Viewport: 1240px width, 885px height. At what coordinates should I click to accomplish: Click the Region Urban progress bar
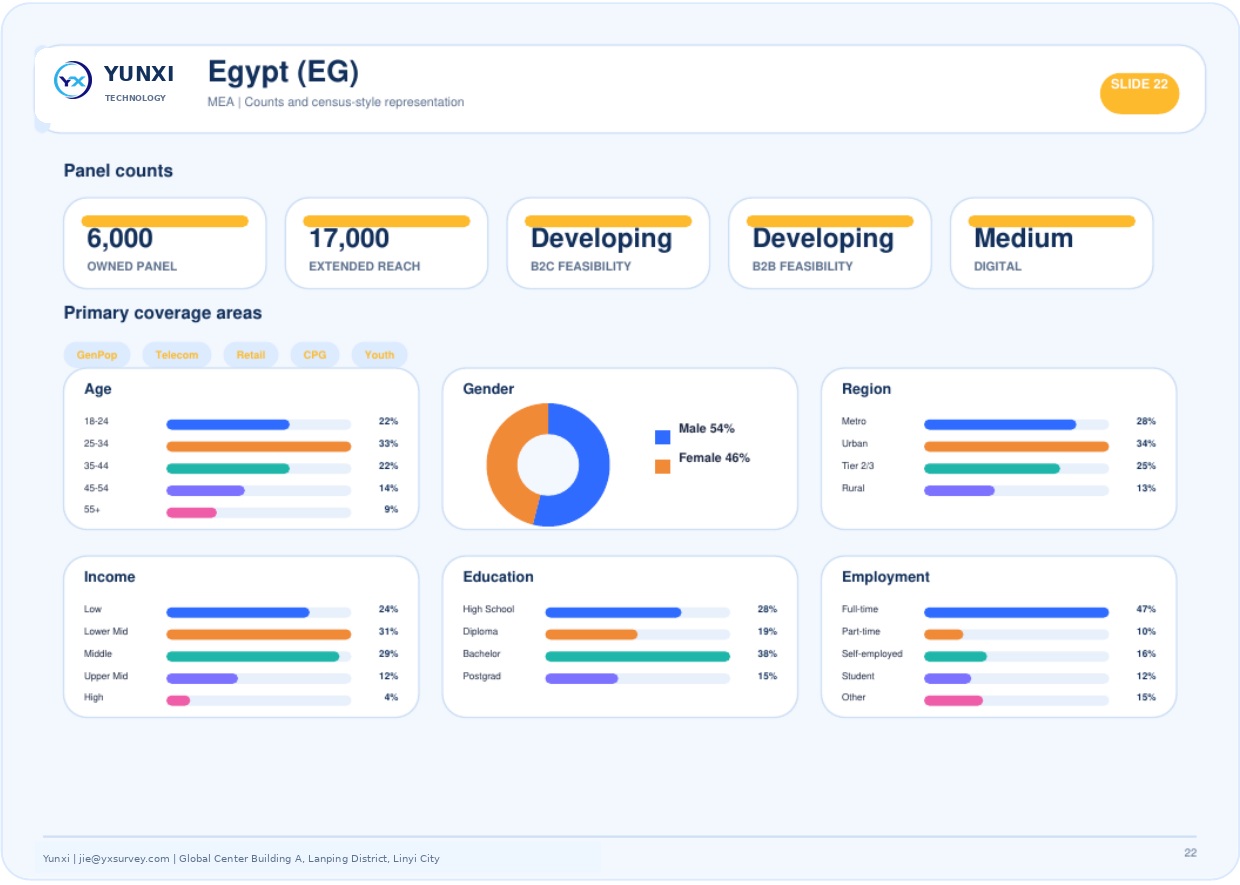1016,446
